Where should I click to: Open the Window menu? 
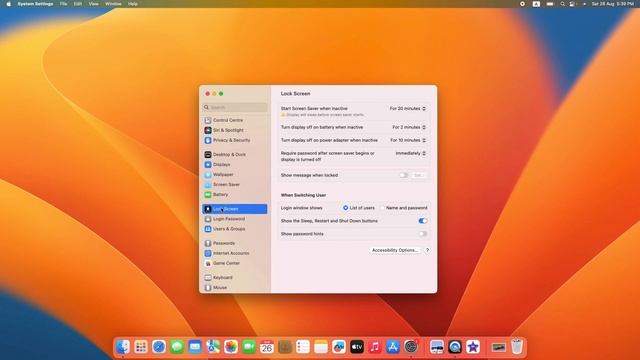click(x=113, y=4)
